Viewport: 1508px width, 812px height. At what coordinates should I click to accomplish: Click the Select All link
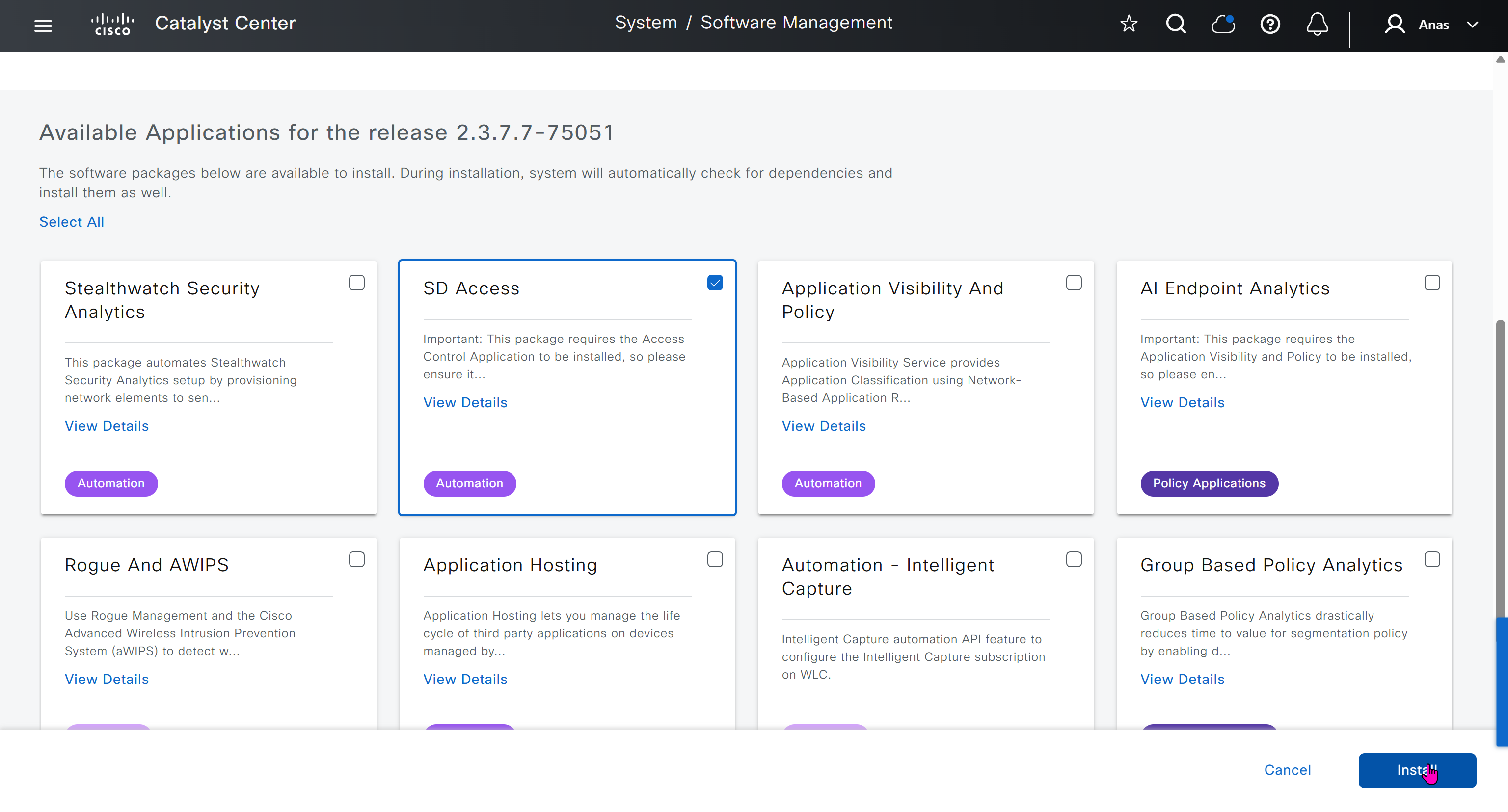coord(71,222)
